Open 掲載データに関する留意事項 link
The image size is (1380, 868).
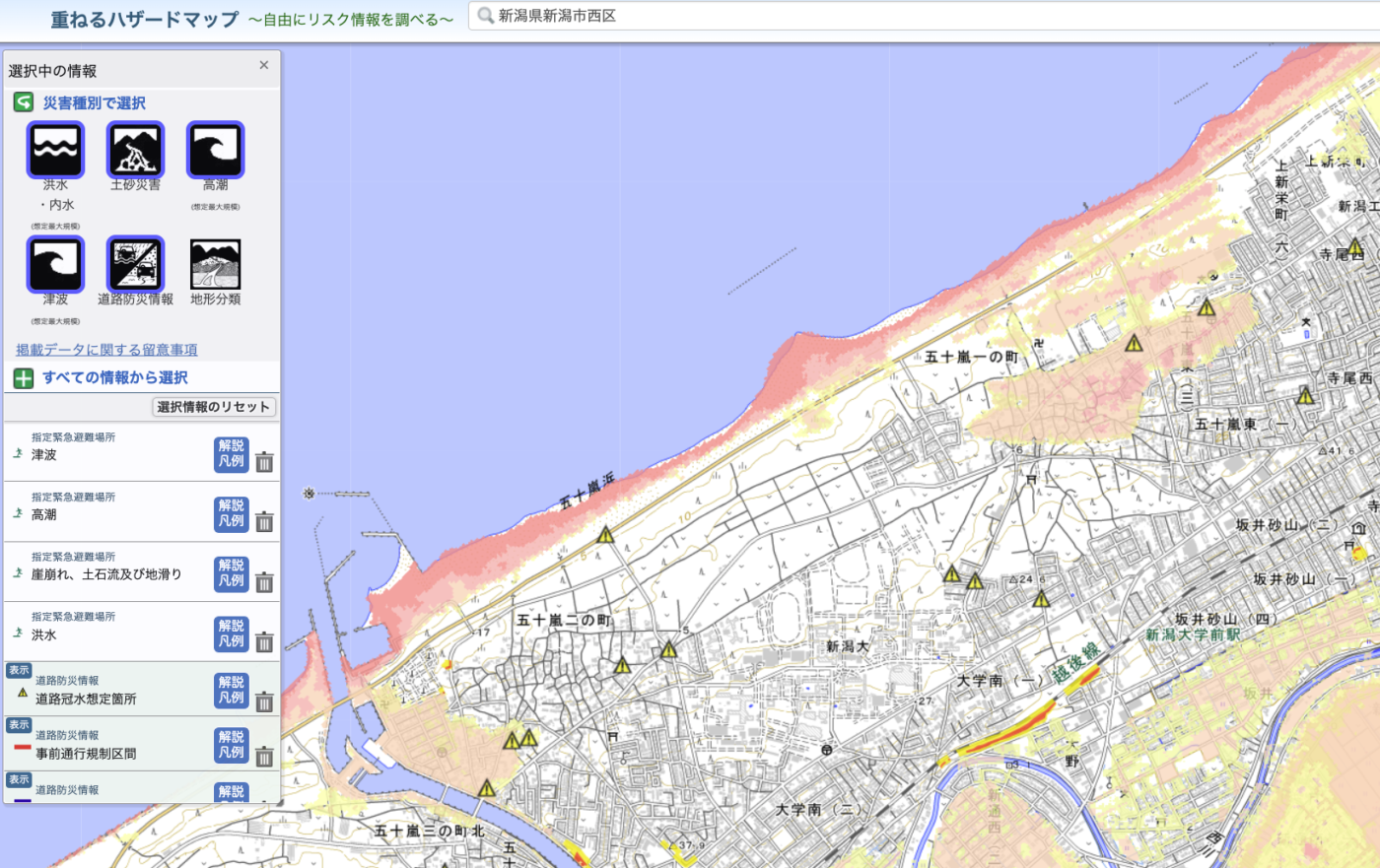[106, 350]
